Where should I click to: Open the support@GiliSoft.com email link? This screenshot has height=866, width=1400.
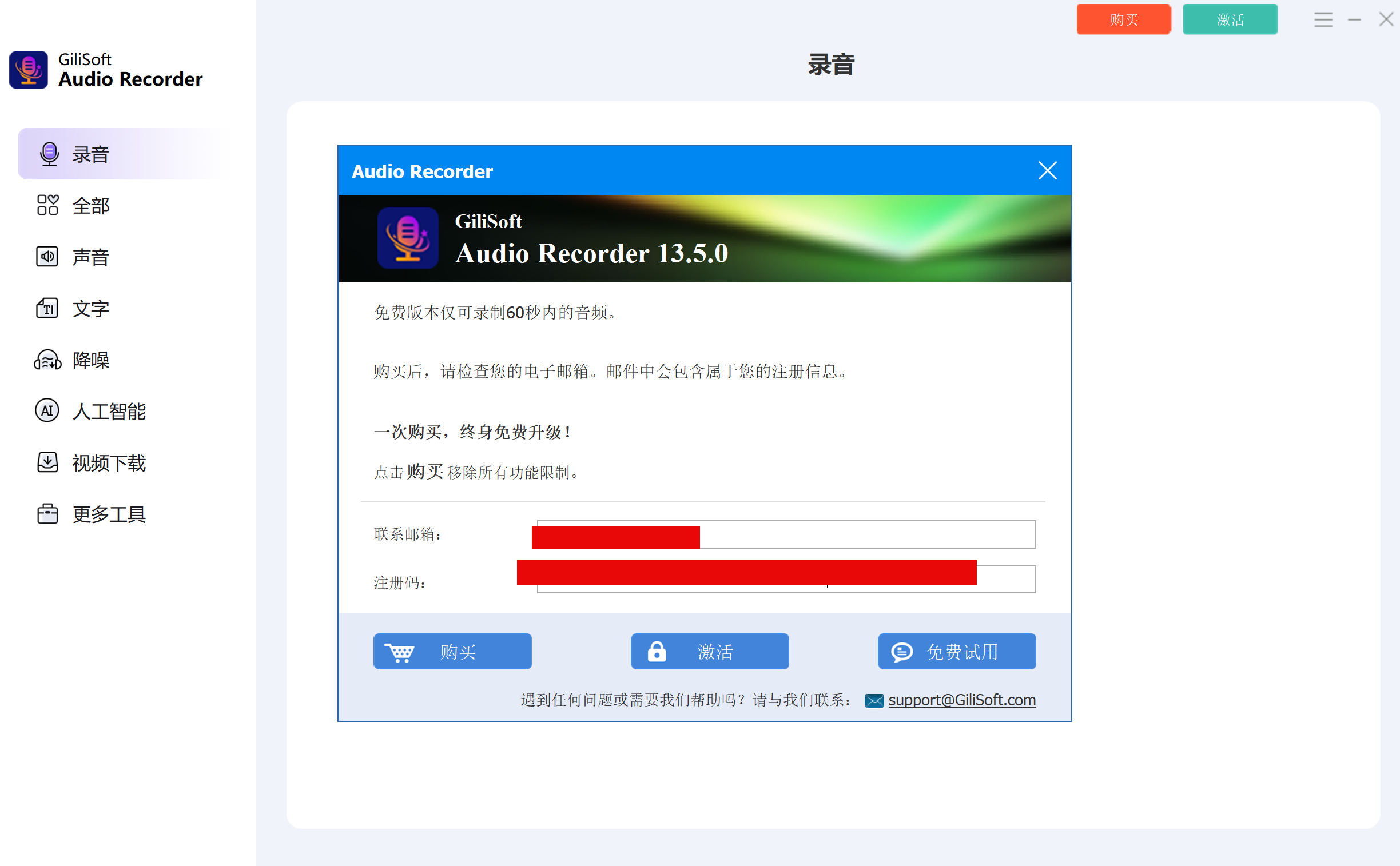pos(961,700)
